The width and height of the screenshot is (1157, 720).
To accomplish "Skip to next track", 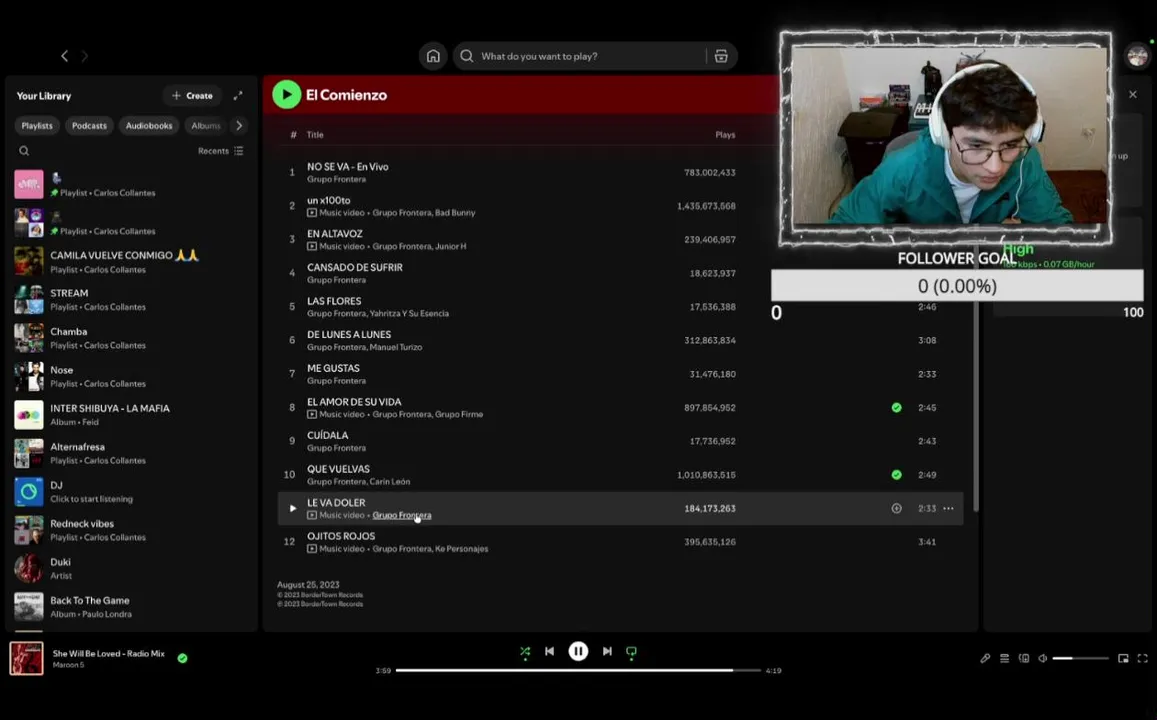I will click(x=607, y=651).
